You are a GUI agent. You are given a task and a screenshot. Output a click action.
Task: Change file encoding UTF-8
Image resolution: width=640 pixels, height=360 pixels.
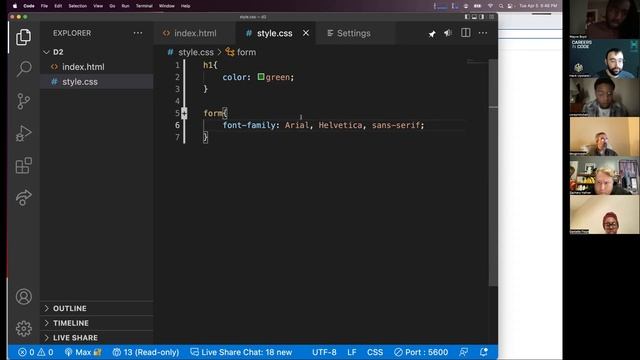[324, 352]
